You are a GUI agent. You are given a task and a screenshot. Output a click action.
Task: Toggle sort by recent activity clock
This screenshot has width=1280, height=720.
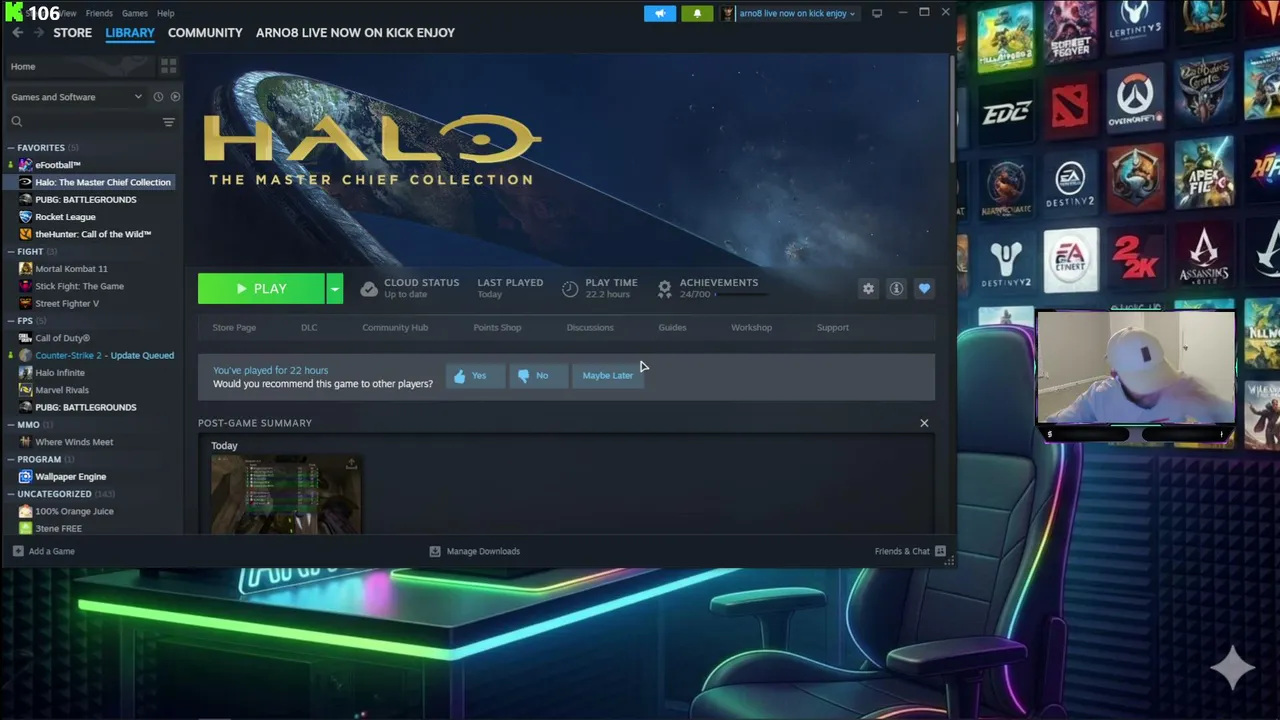click(158, 97)
